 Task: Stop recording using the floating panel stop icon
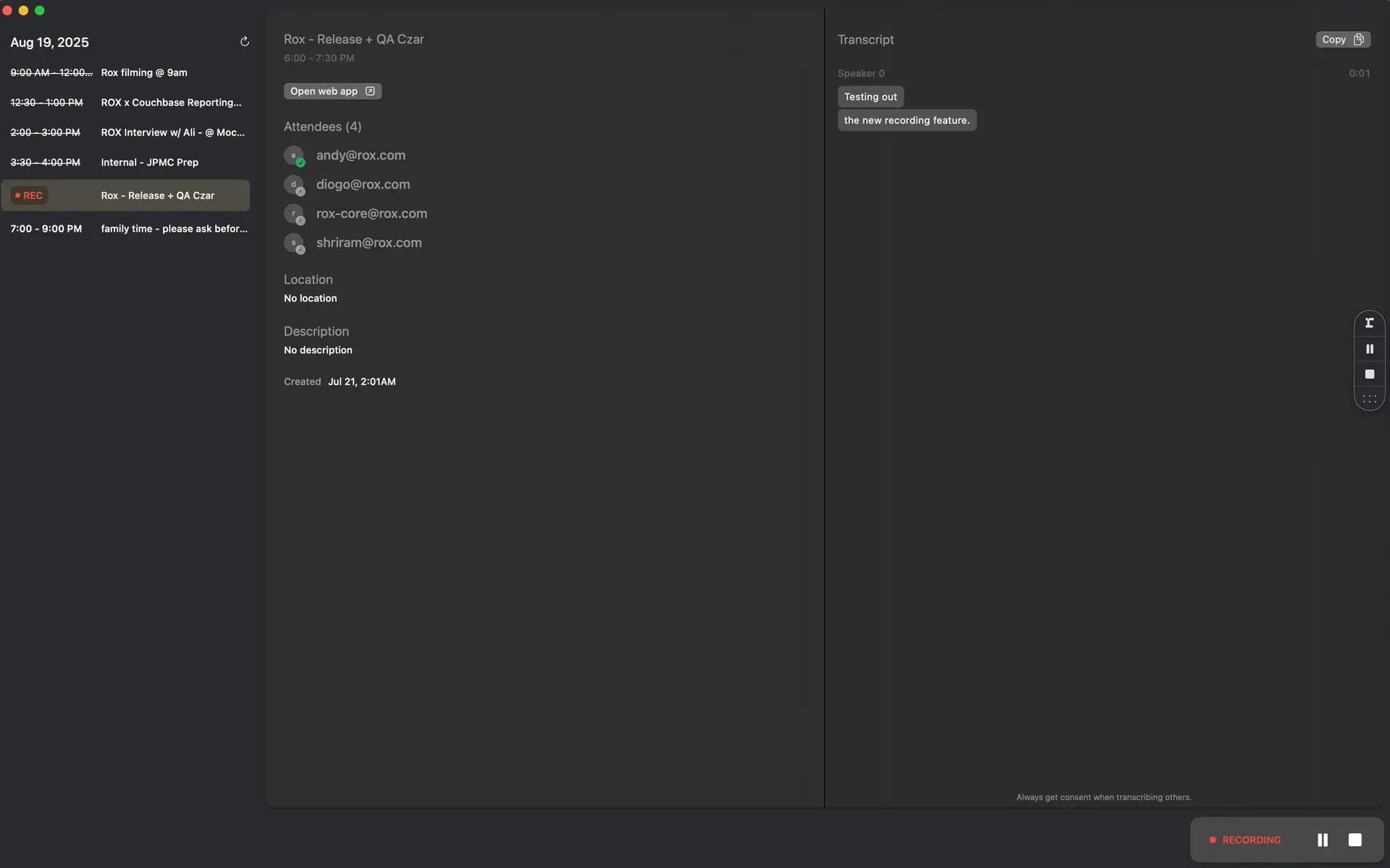pyautogui.click(x=1369, y=374)
